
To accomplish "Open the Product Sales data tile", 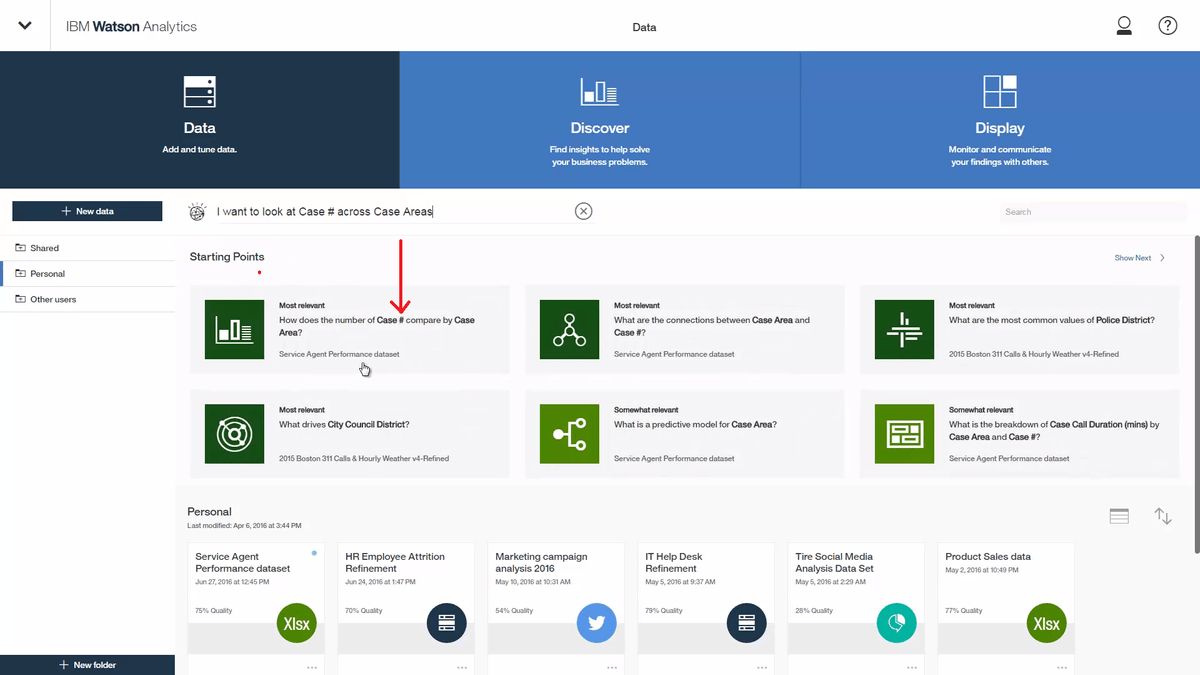I will click(x=1006, y=606).
